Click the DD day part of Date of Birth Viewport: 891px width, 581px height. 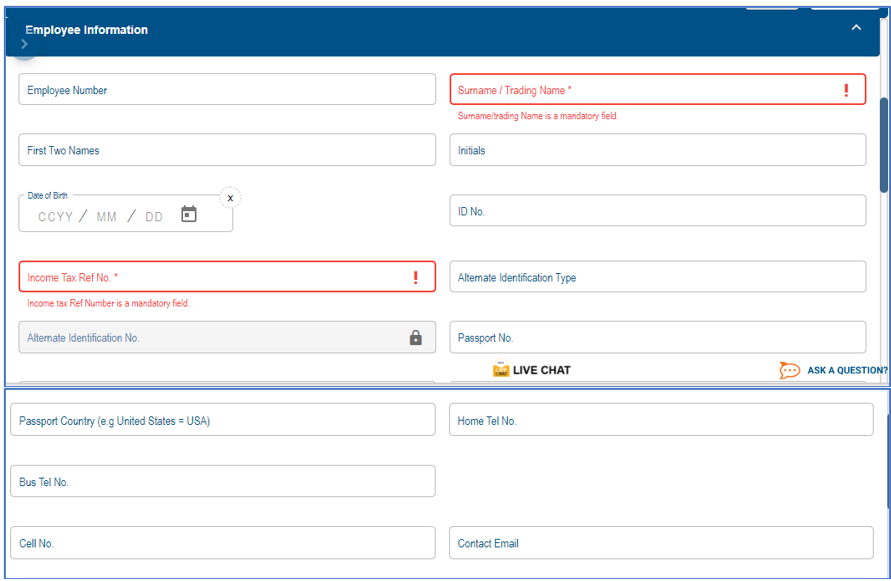coord(154,217)
